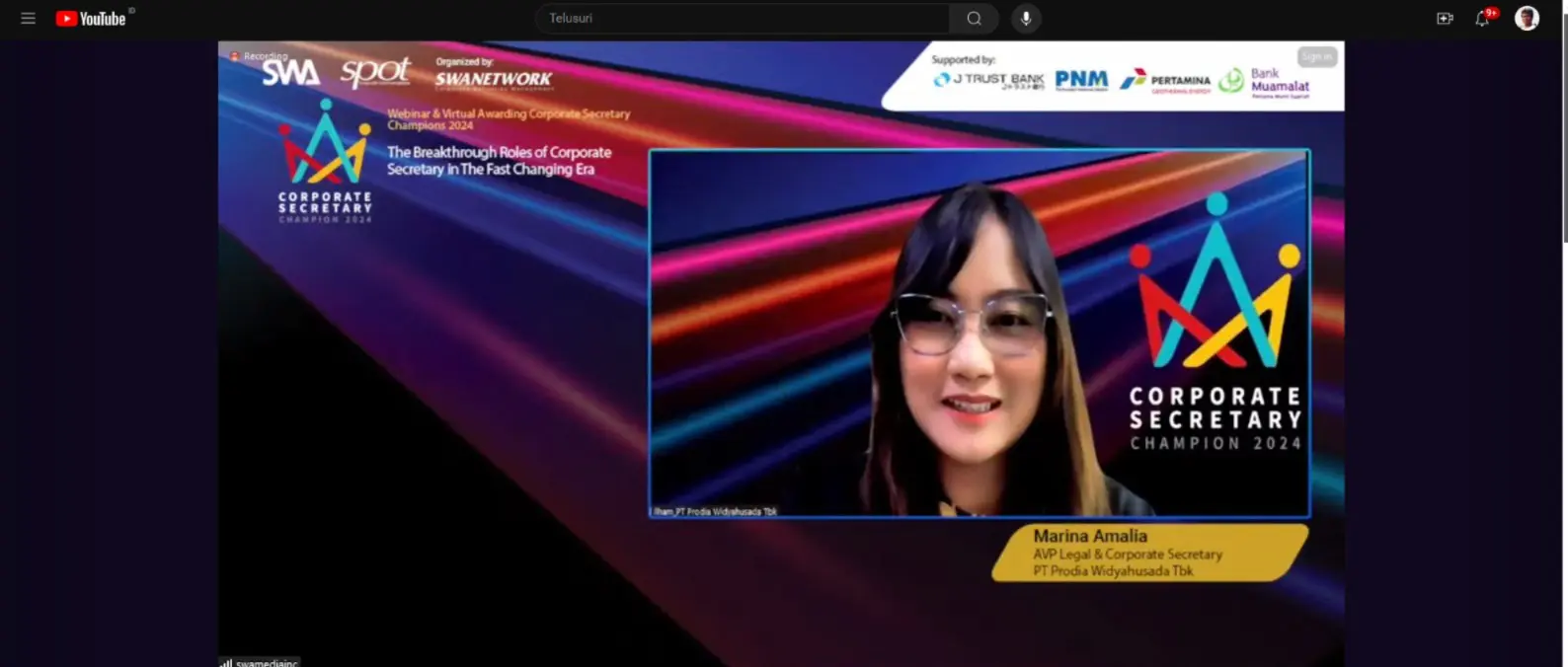
Task: Click the J Trust Bank sponsor logo
Action: click(x=988, y=80)
